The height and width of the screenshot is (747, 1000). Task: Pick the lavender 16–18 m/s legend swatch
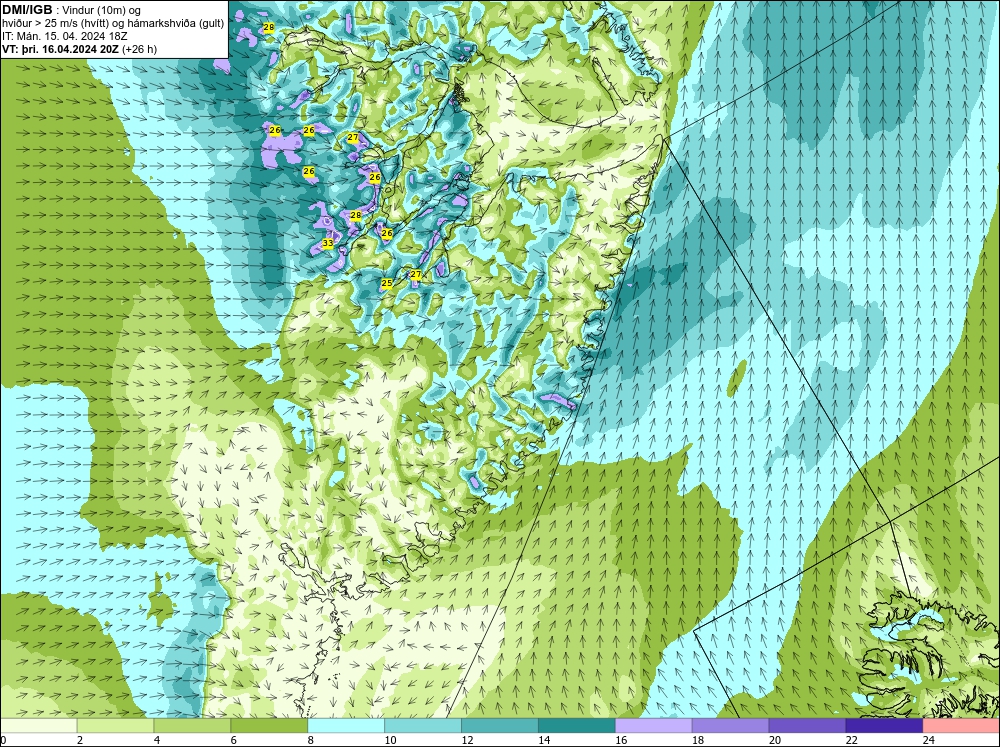pos(654,725)
